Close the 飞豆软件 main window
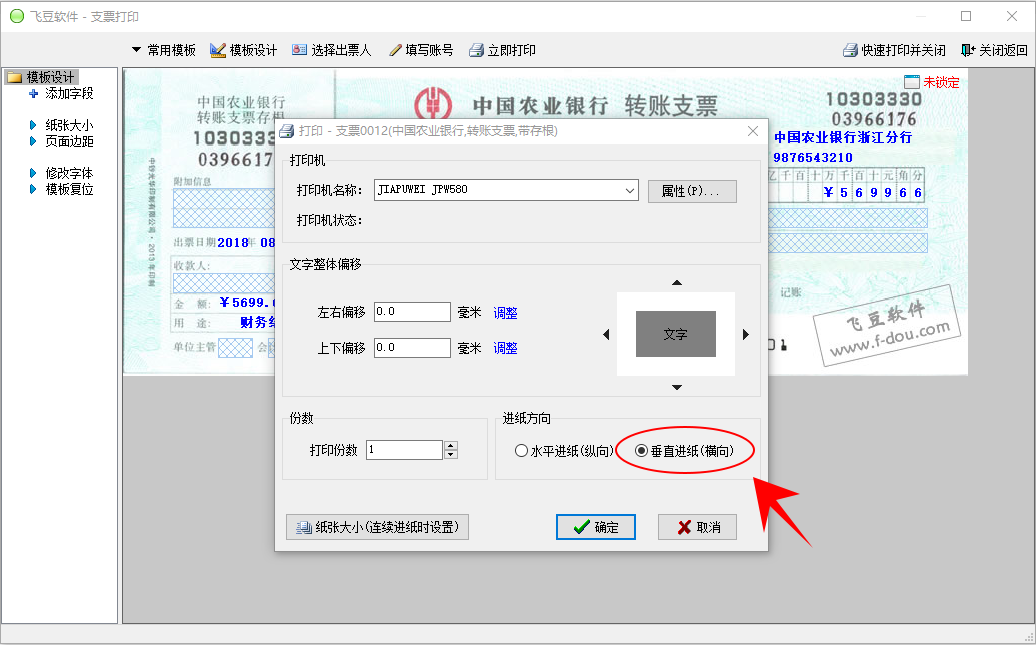Image resolution: width=1036 pixels, height=645 pixels. click(x=1012, y=17)
